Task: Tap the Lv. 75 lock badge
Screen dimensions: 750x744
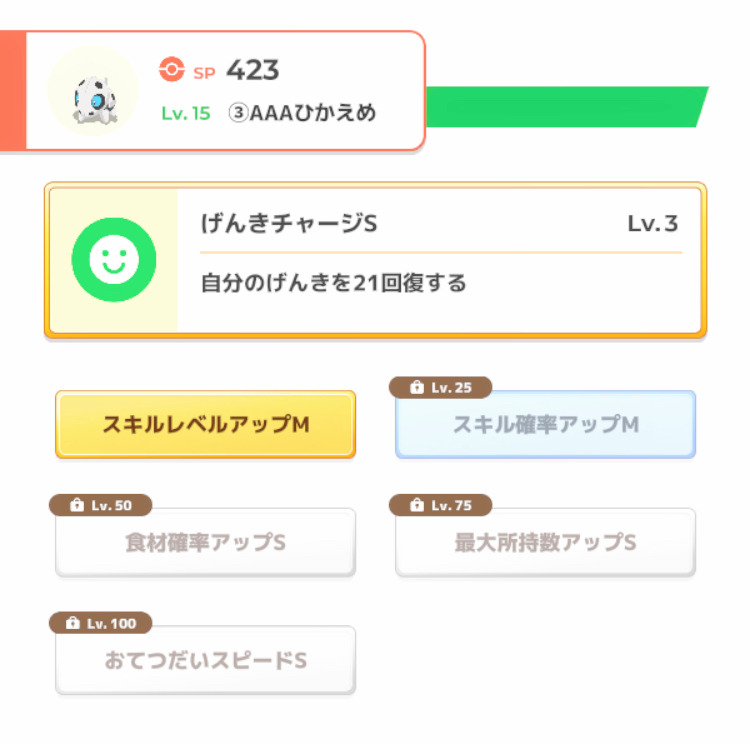Action: coord(441,505)
